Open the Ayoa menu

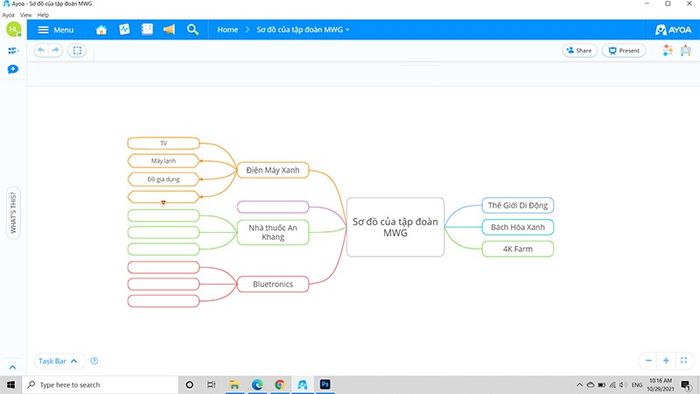pyautogui.click(x=8, y=15)
